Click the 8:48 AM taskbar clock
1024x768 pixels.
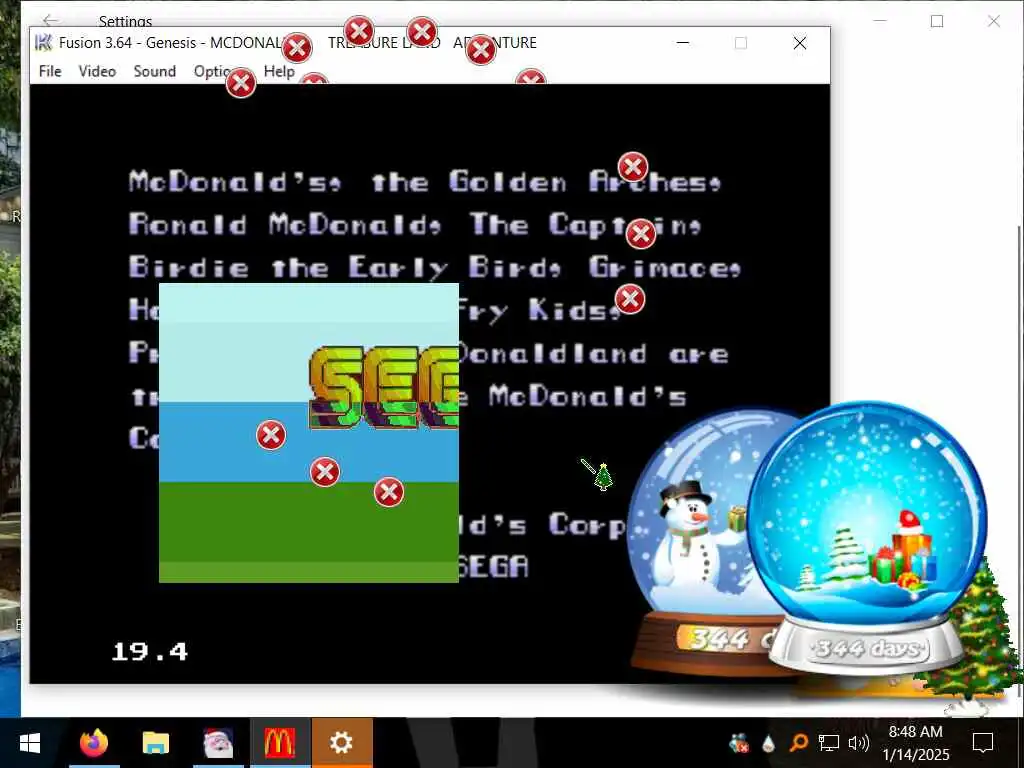(x=916, y=743)
